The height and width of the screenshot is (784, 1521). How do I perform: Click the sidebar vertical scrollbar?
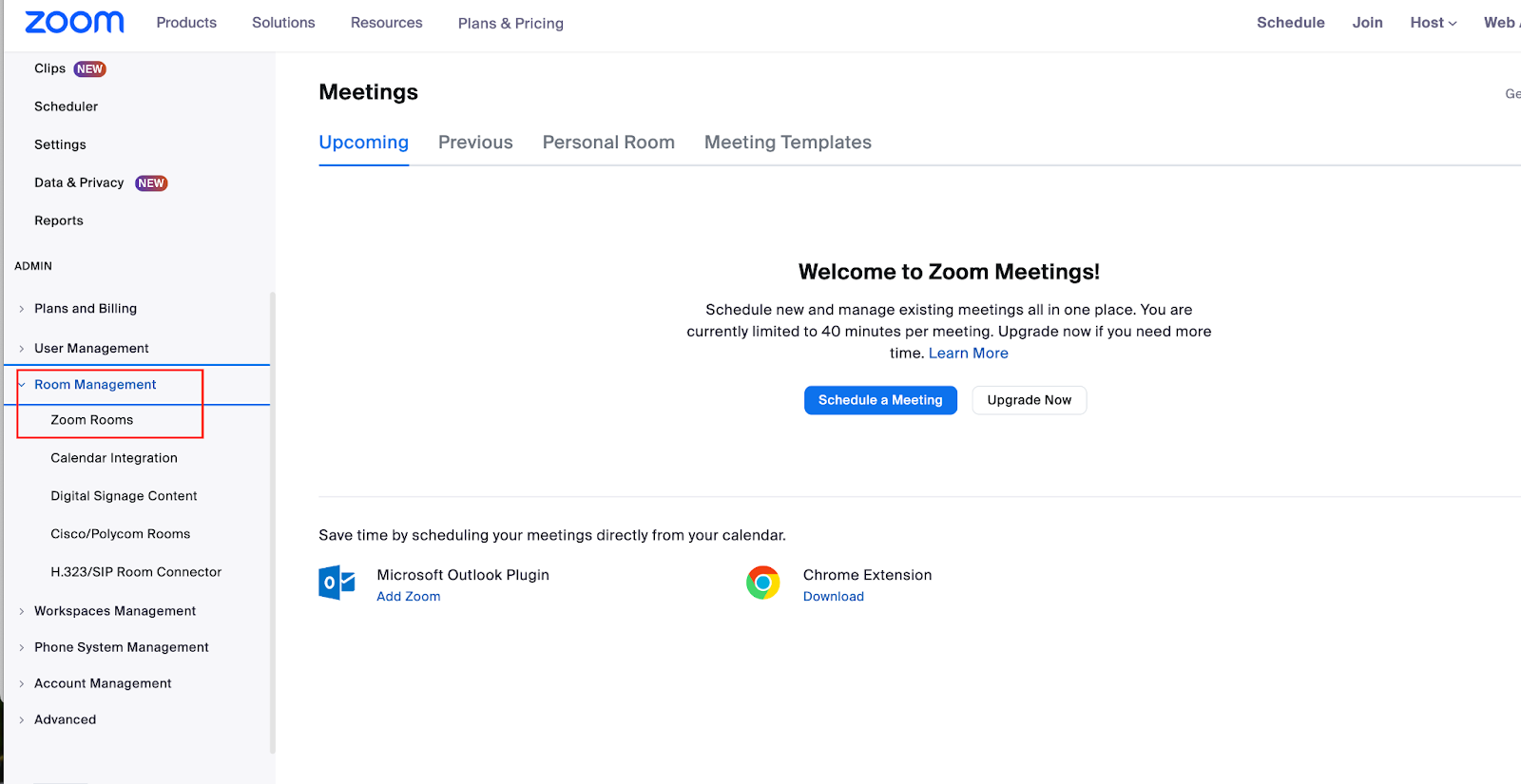coord(273,523)
